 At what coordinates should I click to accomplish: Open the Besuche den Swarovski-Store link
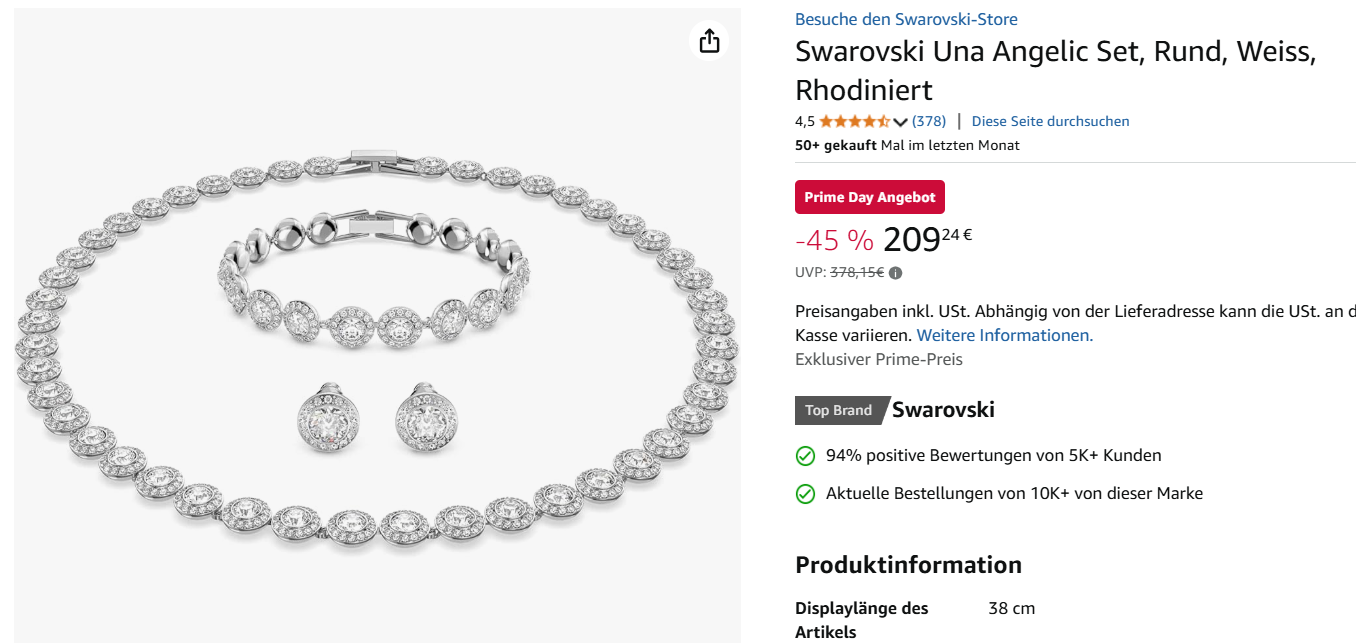[906, 19]
